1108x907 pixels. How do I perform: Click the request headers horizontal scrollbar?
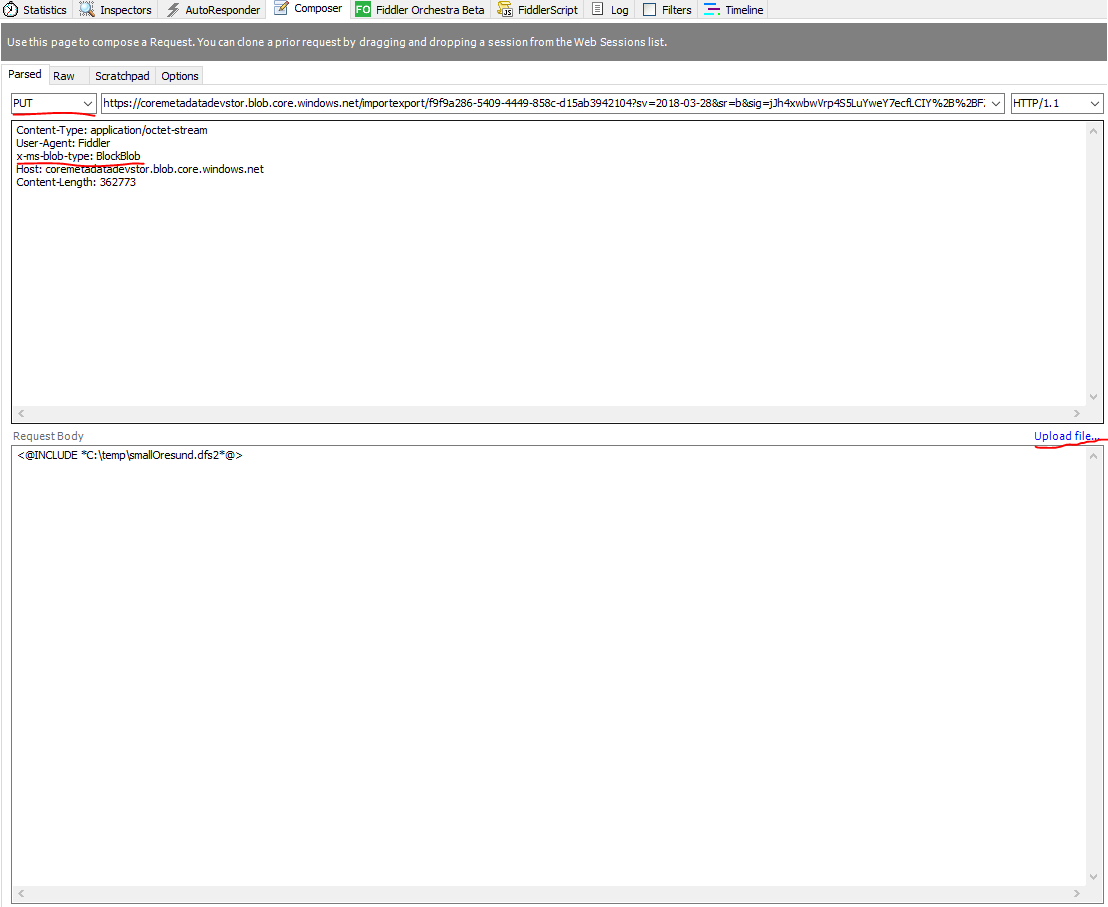[x=548, y=413]
